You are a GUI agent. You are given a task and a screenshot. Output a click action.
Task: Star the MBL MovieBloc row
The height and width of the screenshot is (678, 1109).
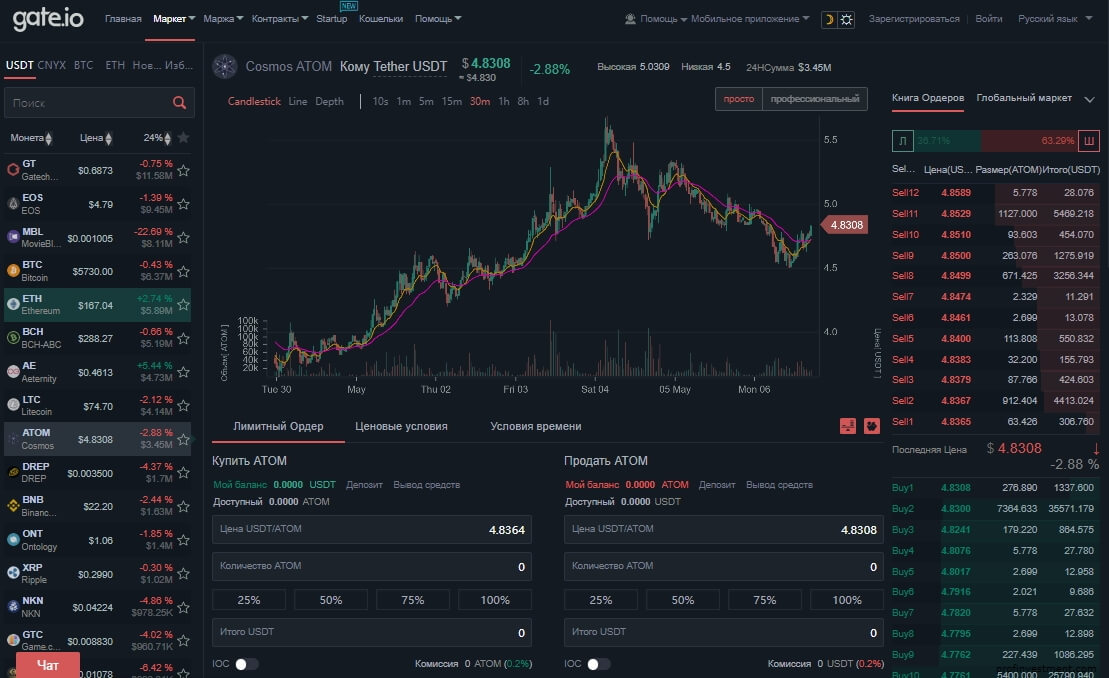click(183, 238)
